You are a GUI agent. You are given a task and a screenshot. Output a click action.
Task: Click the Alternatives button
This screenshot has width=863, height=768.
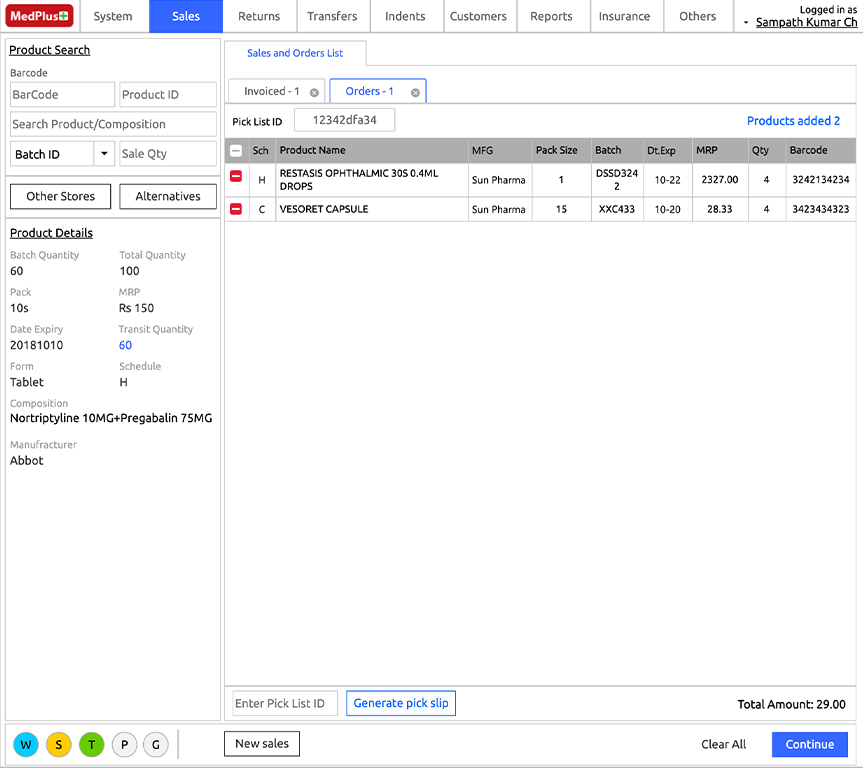(x=168, y=197)
